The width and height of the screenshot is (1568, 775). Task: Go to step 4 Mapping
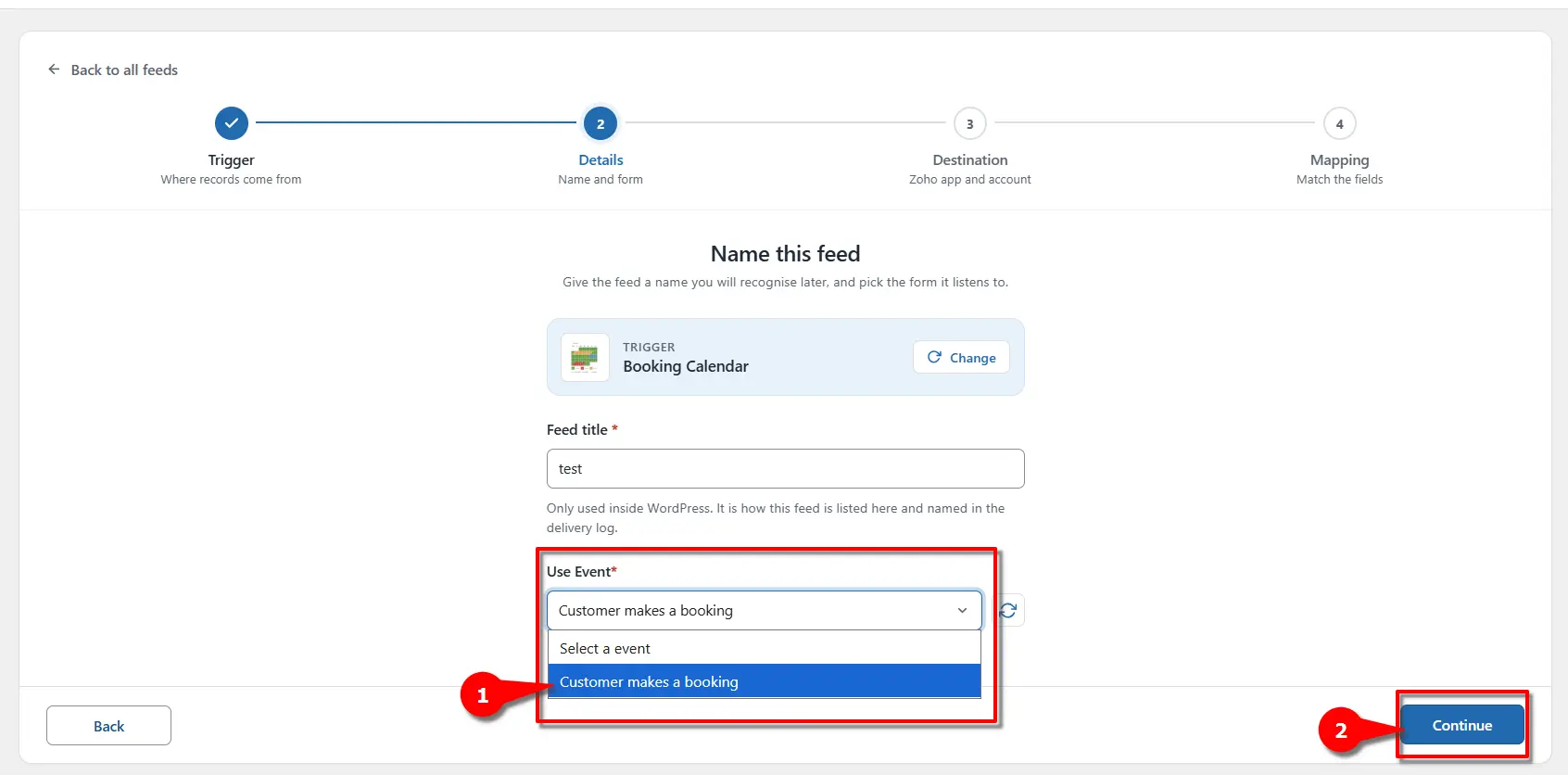pyautogui.click(x=1339, y=123)
